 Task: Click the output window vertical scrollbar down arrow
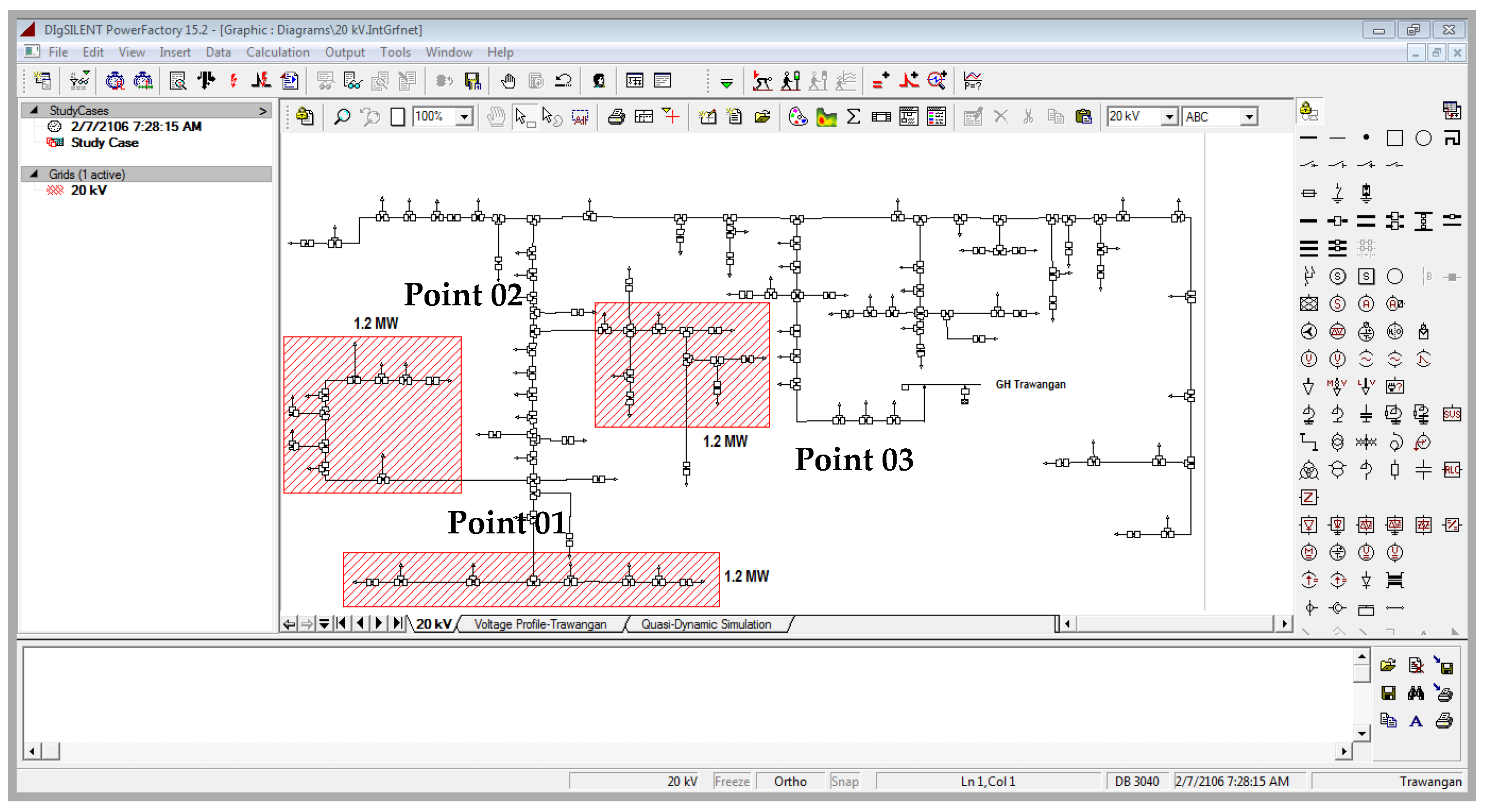click(1362, 734)
